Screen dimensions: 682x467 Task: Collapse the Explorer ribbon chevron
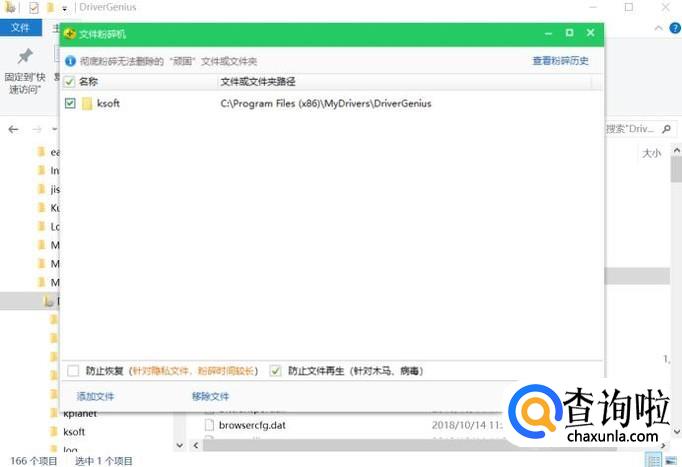(659, 28)
